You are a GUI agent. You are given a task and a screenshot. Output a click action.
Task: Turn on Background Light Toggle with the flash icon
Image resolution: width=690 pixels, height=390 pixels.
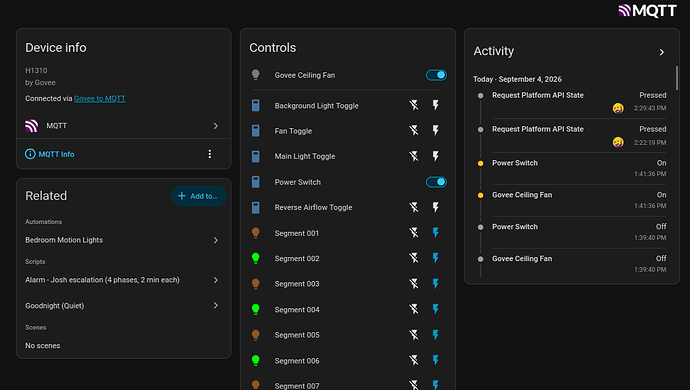435,105
